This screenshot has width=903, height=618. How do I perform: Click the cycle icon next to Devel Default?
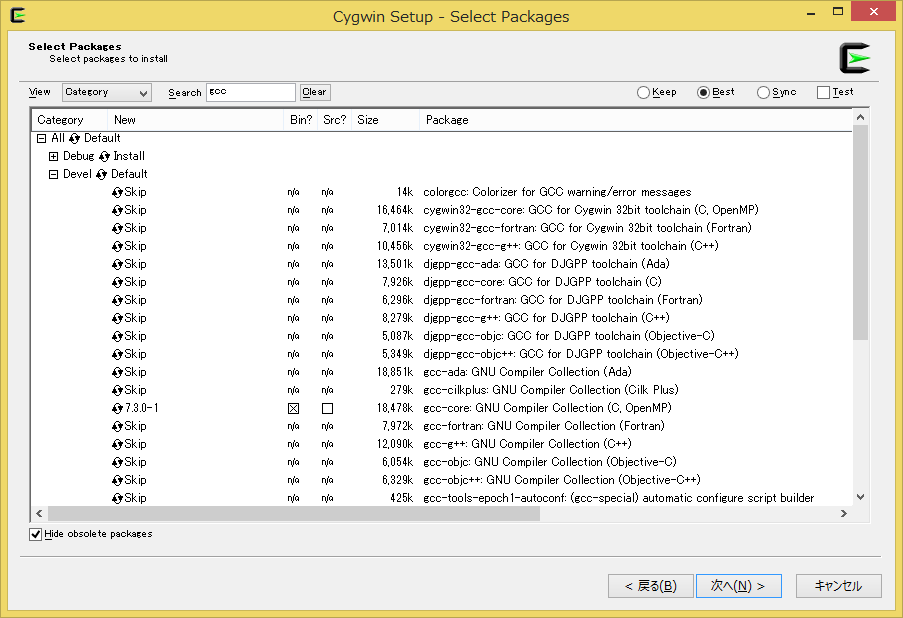[101, 175]
